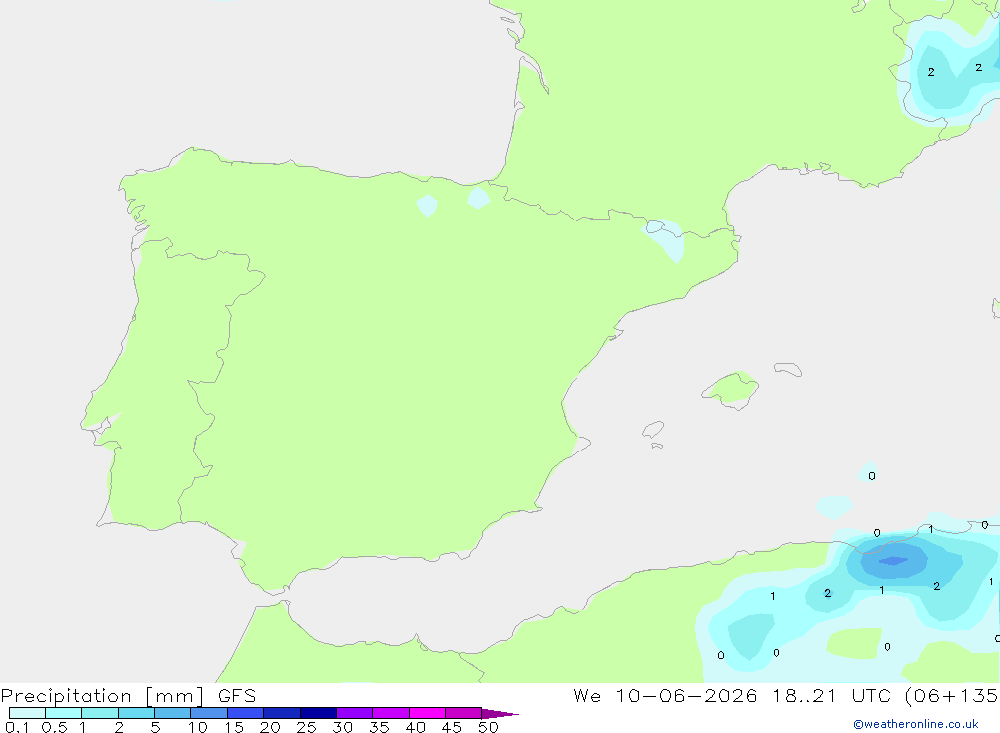This screenshot has height=733, width=1000.
Task: Click the 'Precipitation [mm] GFS' title
Action: [128, 695]
